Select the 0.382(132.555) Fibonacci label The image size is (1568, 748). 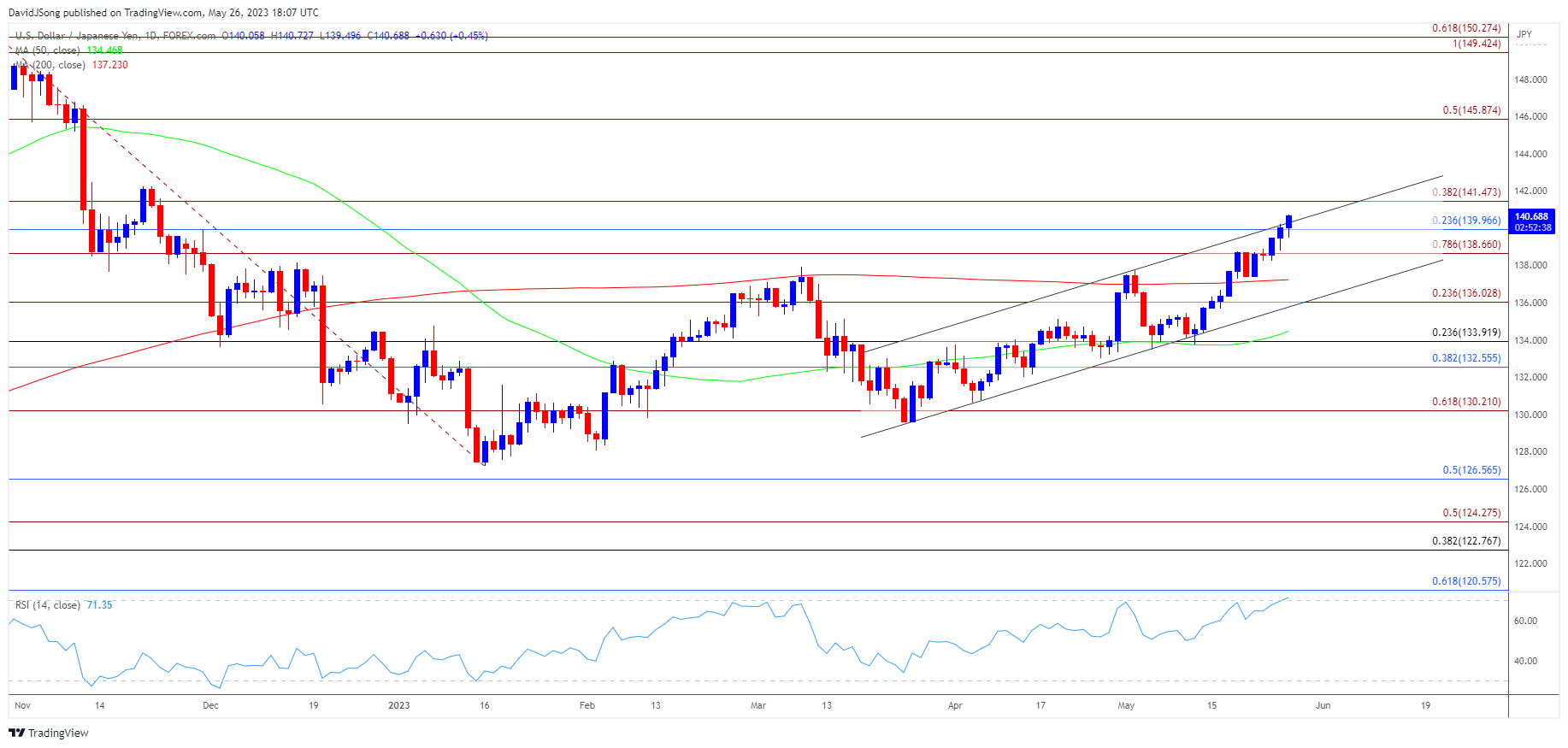coord(1466,358)
